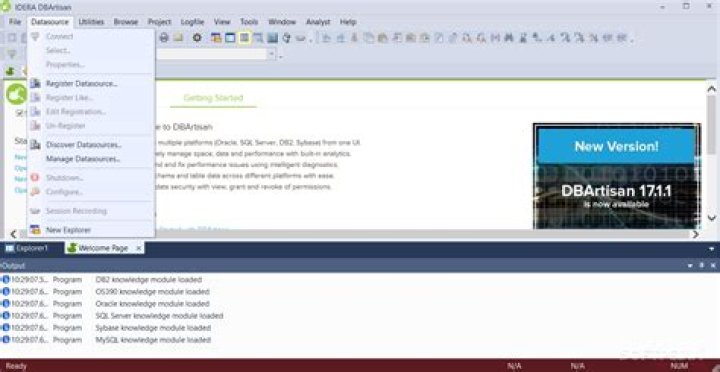Open the document tab list arrow at right

pyautogui.click(x=712, y=248)
